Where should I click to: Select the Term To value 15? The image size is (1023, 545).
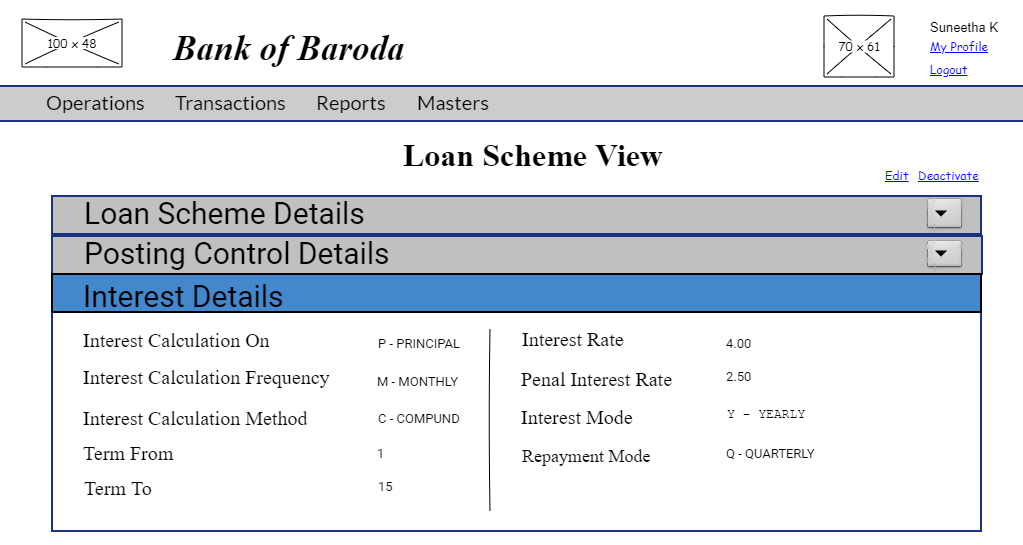pos(385,487)
